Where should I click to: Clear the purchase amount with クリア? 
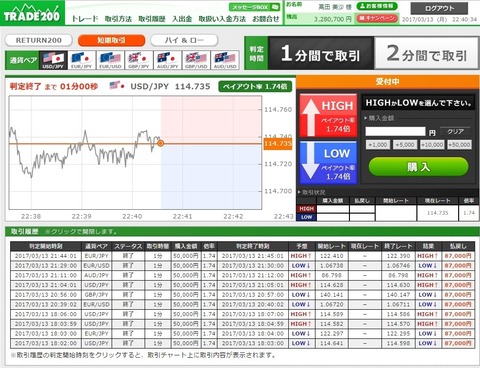tap(455, 132)
